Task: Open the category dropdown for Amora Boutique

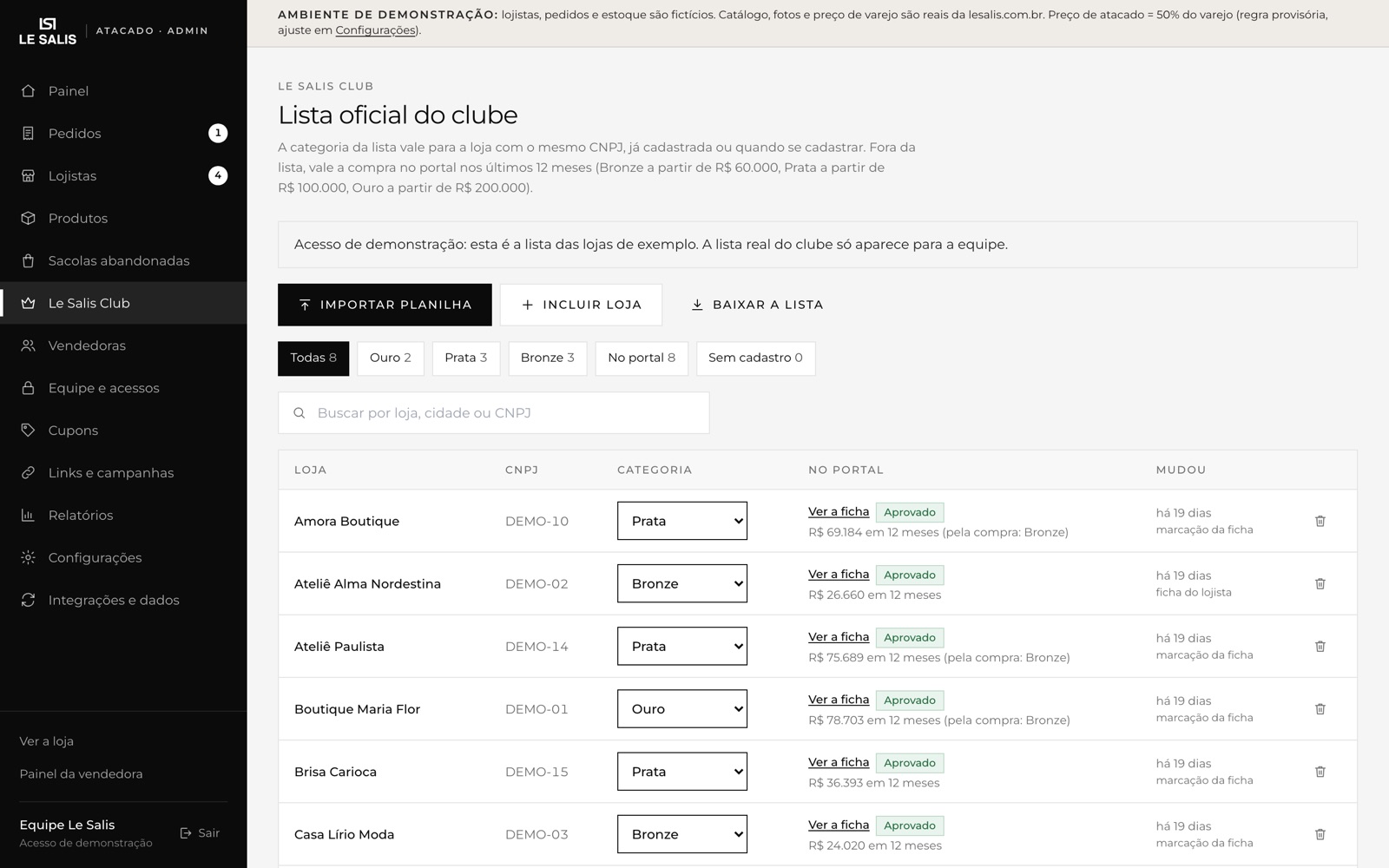Action: coord(682,521)
